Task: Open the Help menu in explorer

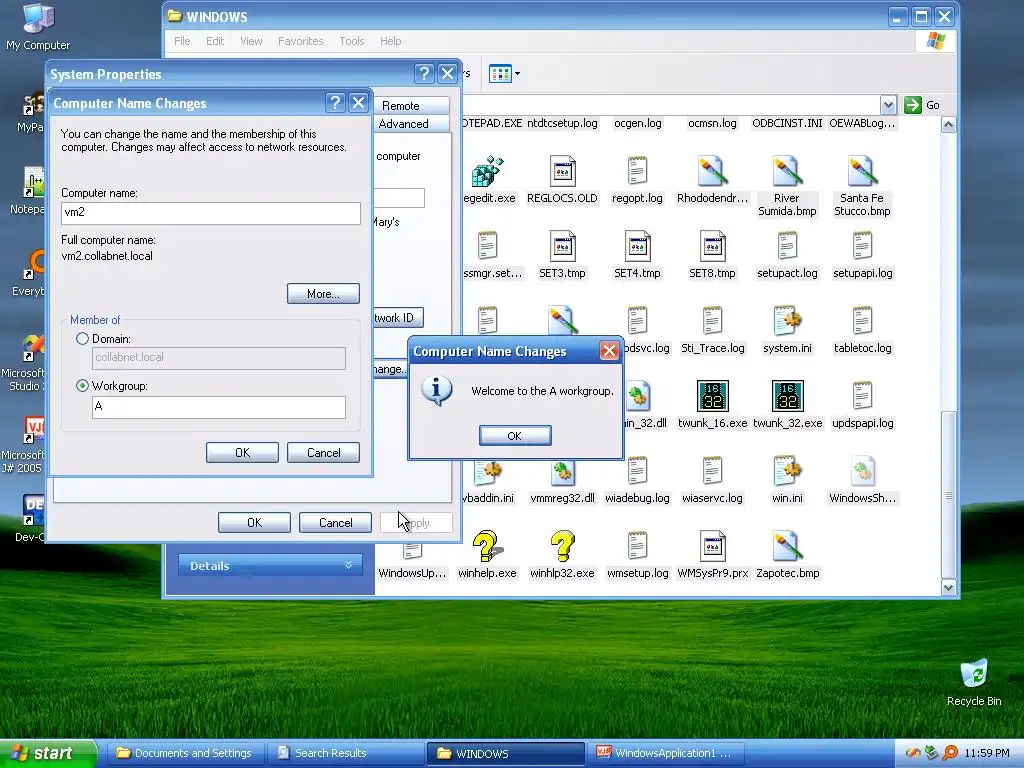Action: tap(391, 41)
